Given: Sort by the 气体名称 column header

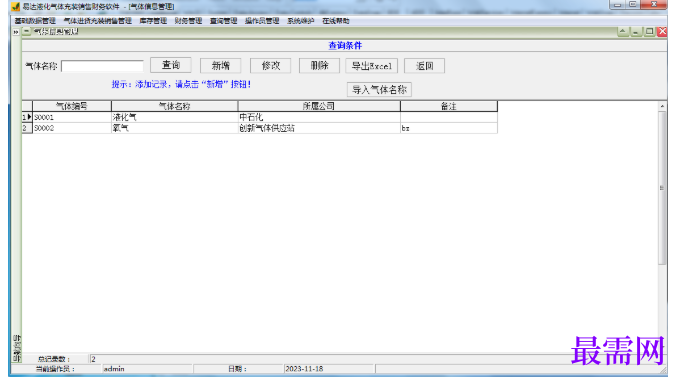Looking at the screenshot, I should [x=175, y=106].
